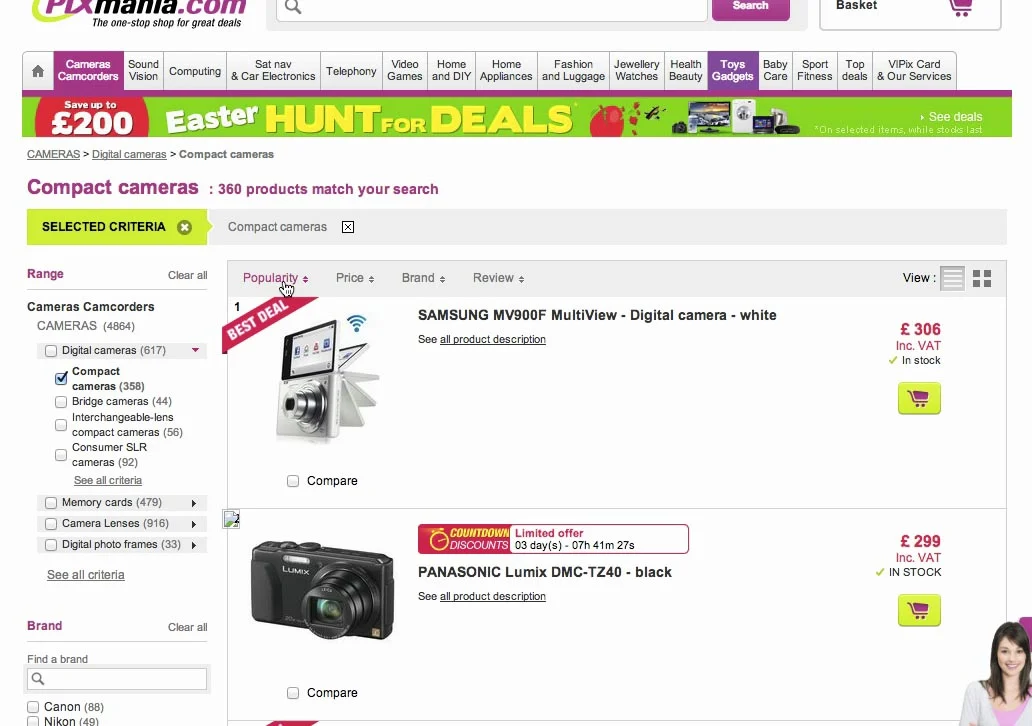1032x726 pixels.
Task: Open the Home and DIY tab
Action: (452, 70)
